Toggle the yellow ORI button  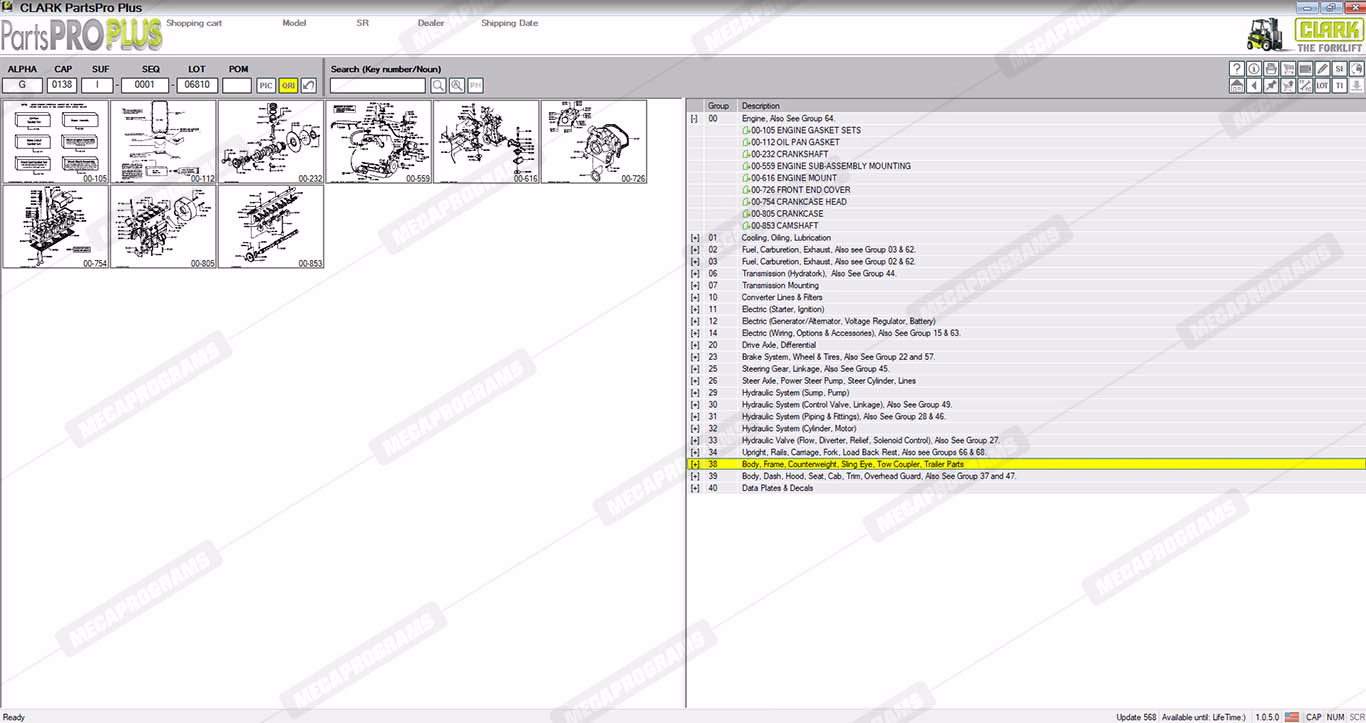(x=288, y=86)
